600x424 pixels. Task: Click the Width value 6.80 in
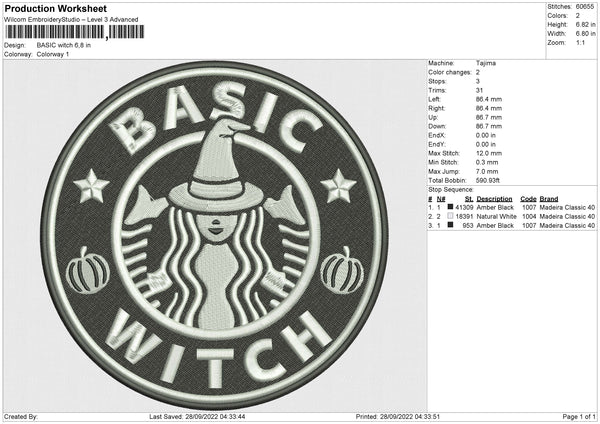(585, 34)
